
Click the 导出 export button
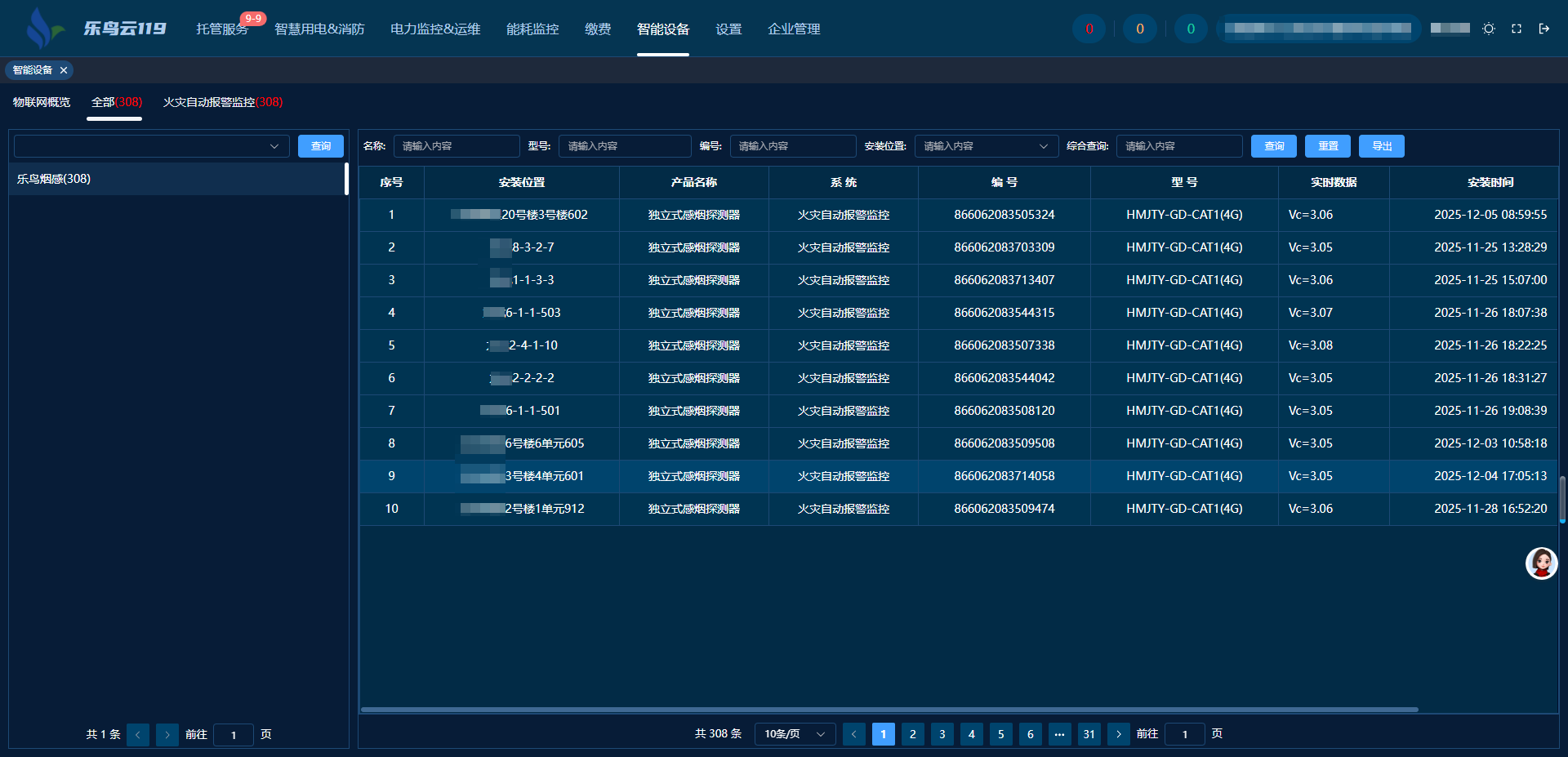point(1381,146)
